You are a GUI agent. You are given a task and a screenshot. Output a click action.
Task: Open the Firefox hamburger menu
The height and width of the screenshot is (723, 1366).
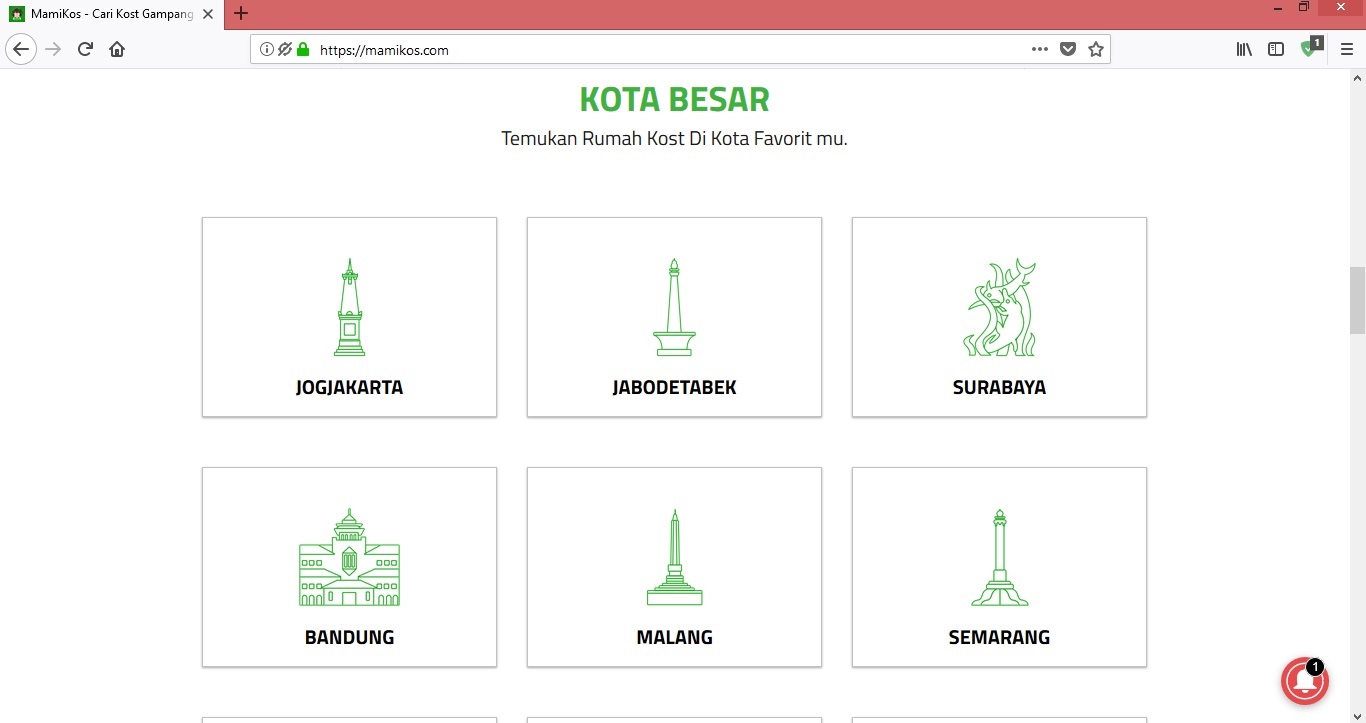tap(1346, 49)
